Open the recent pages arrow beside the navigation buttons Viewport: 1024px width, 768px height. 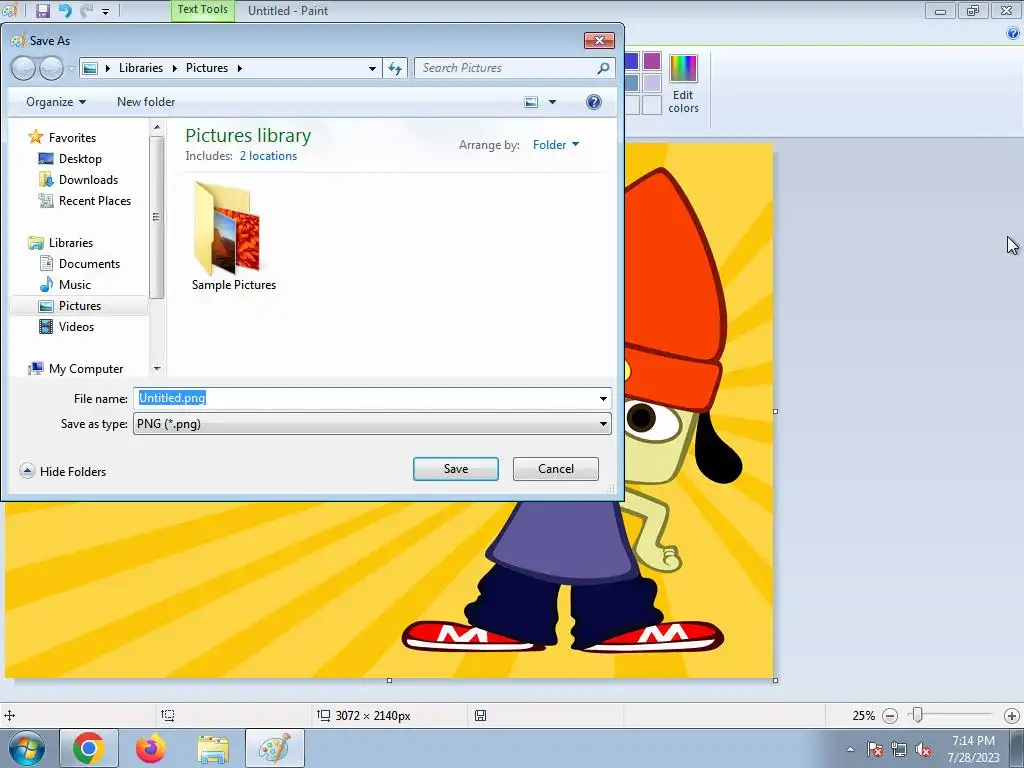(71, 69)
